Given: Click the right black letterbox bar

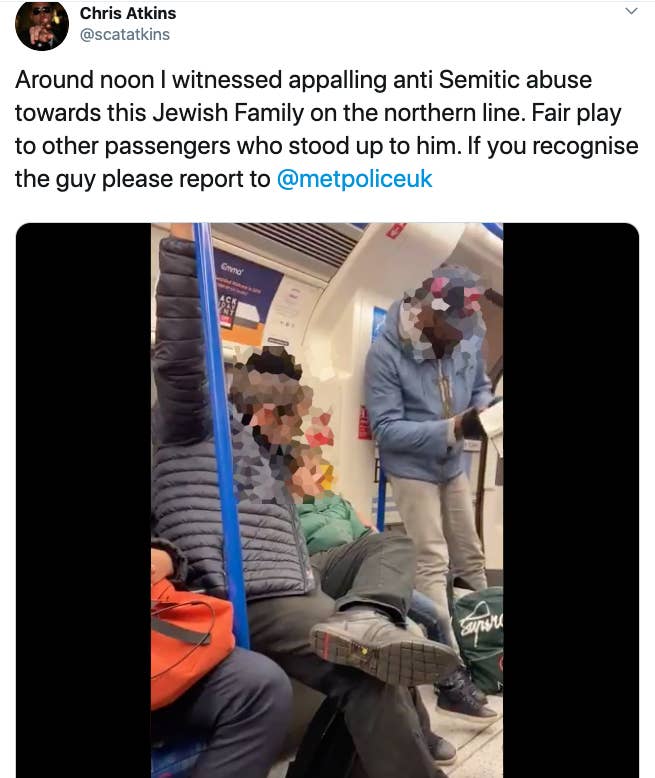Looking at the screenshot, I should tap(571, 500).
